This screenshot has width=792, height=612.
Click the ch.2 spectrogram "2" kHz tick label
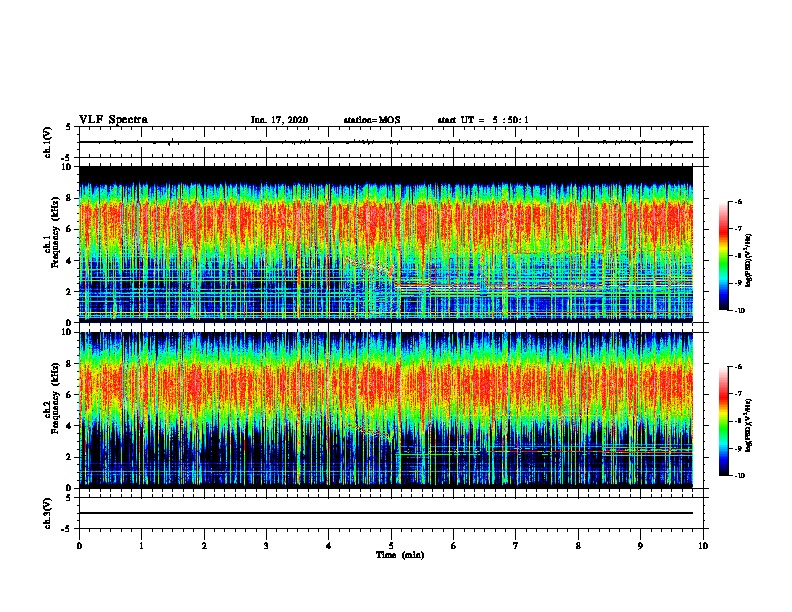[70, 457]
